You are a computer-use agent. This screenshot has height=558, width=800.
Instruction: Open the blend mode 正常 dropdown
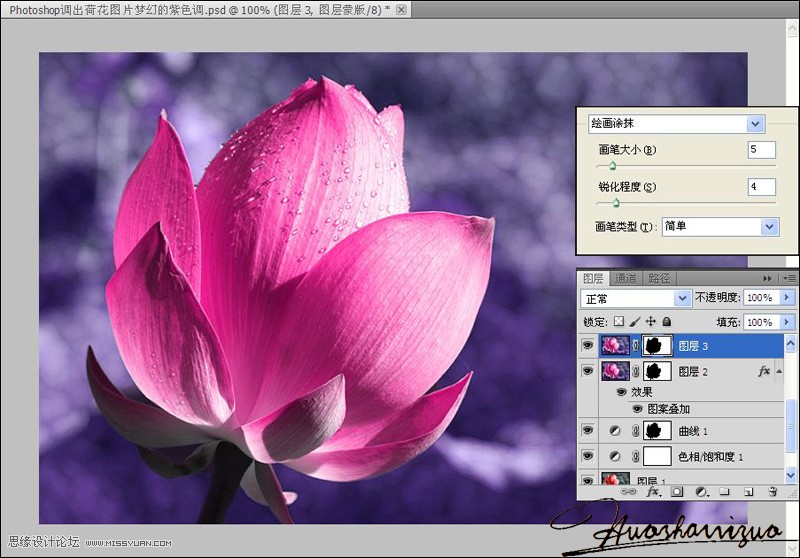(x=636, y=298)
